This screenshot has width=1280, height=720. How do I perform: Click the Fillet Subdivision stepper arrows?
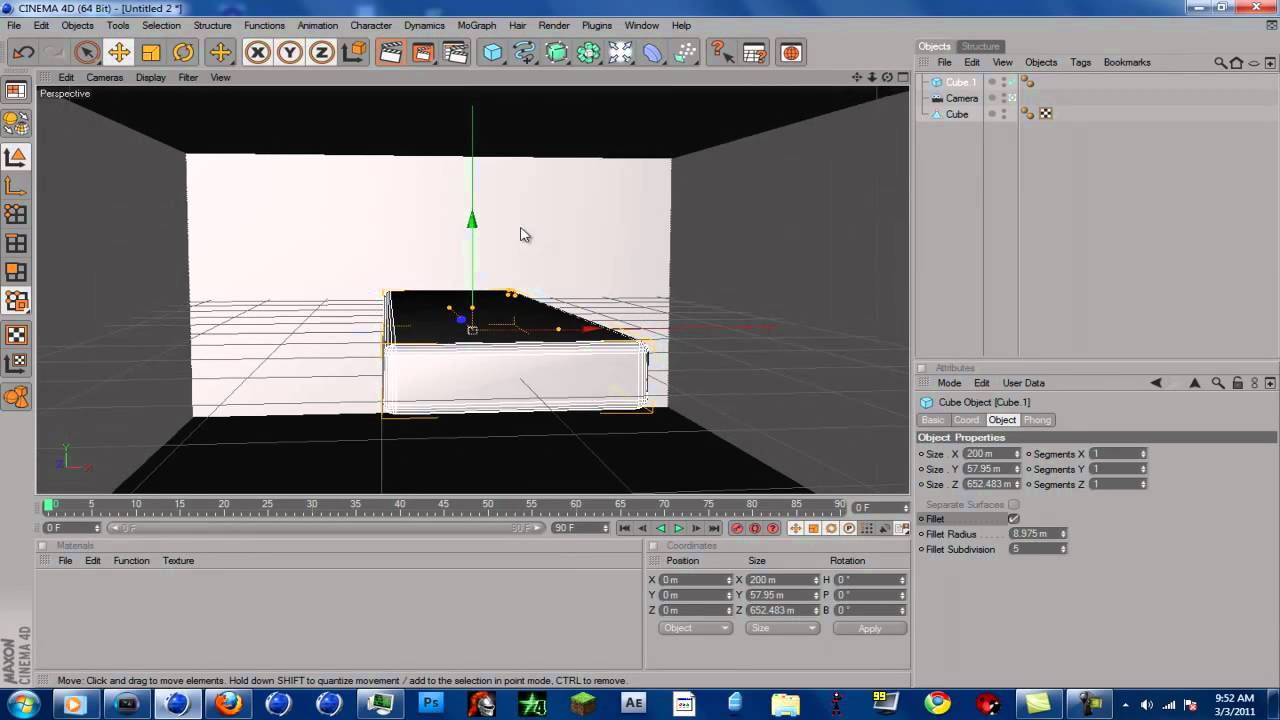click(x=1063, y=549)
